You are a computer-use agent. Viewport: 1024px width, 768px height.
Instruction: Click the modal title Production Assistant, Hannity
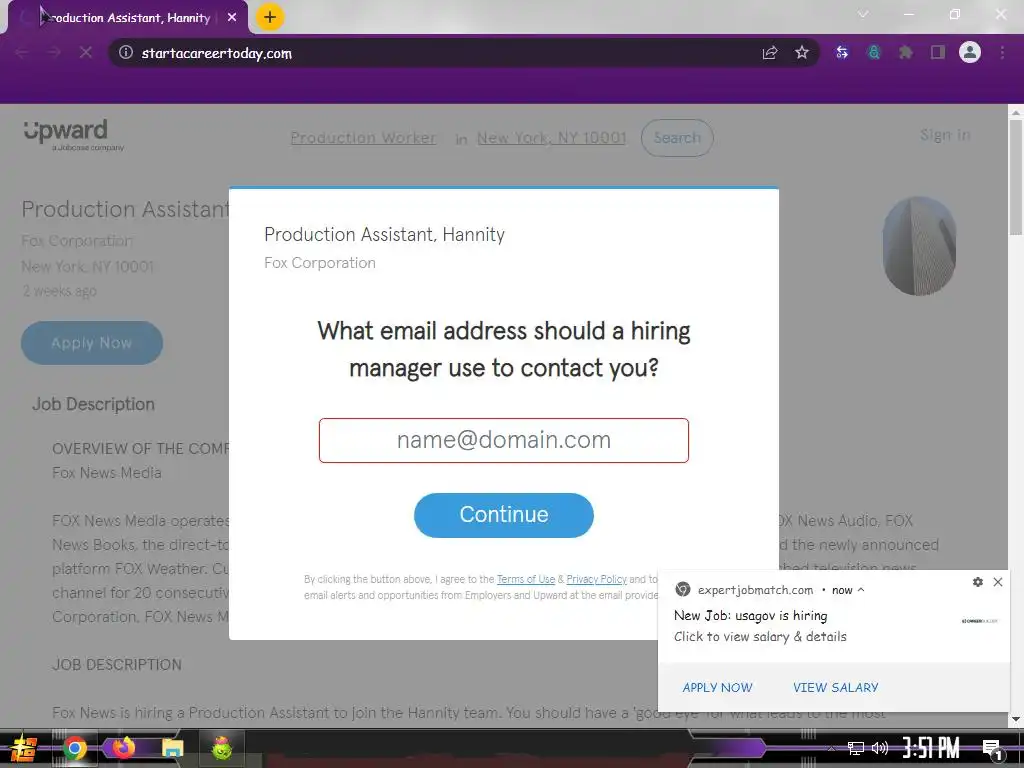coord(384,234)
